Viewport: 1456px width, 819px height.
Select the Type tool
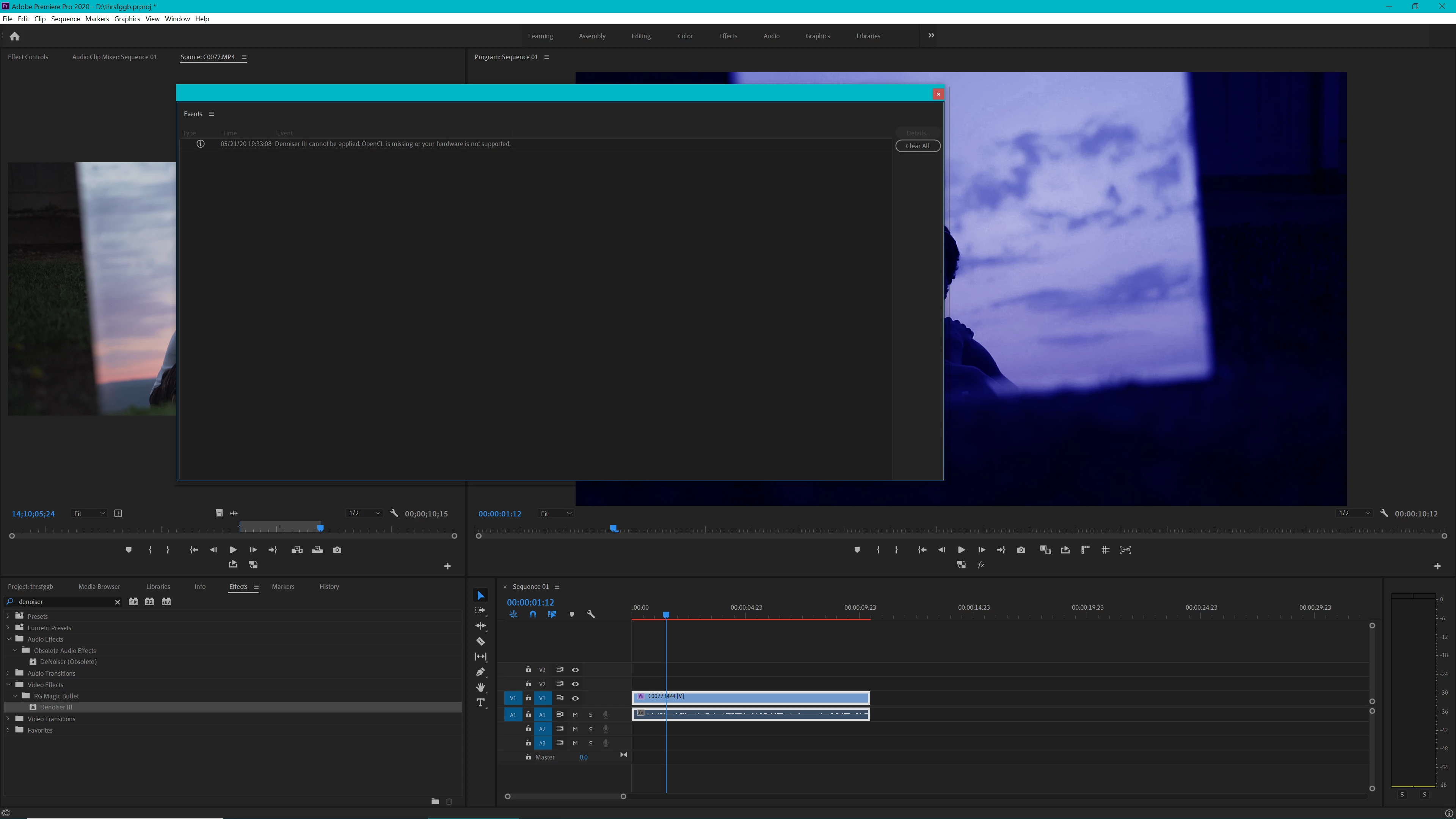[x=480, y=703]
